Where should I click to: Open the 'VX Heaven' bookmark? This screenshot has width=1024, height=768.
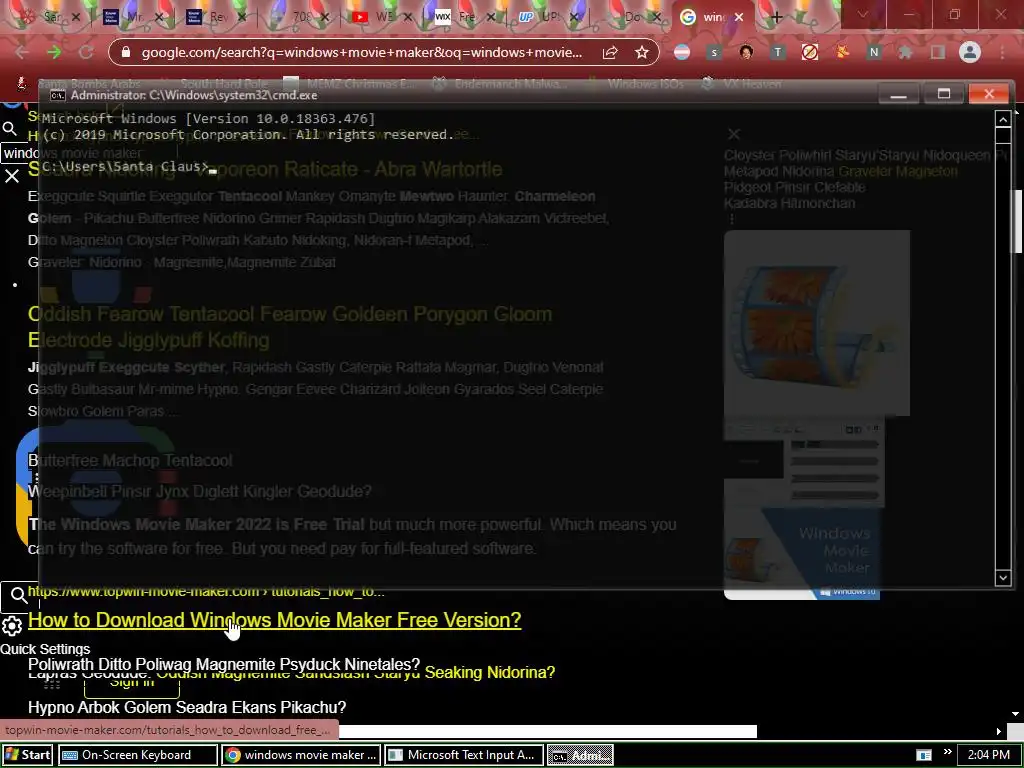tap(743, 84)
